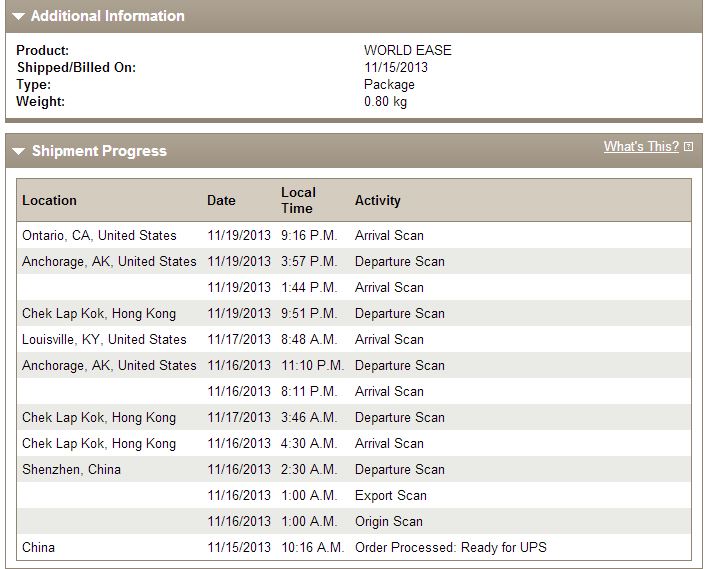Click the WORLD EASE product value
Viewport: 706px width, 569px height.
pyautogui.click(x=407, y=50)
